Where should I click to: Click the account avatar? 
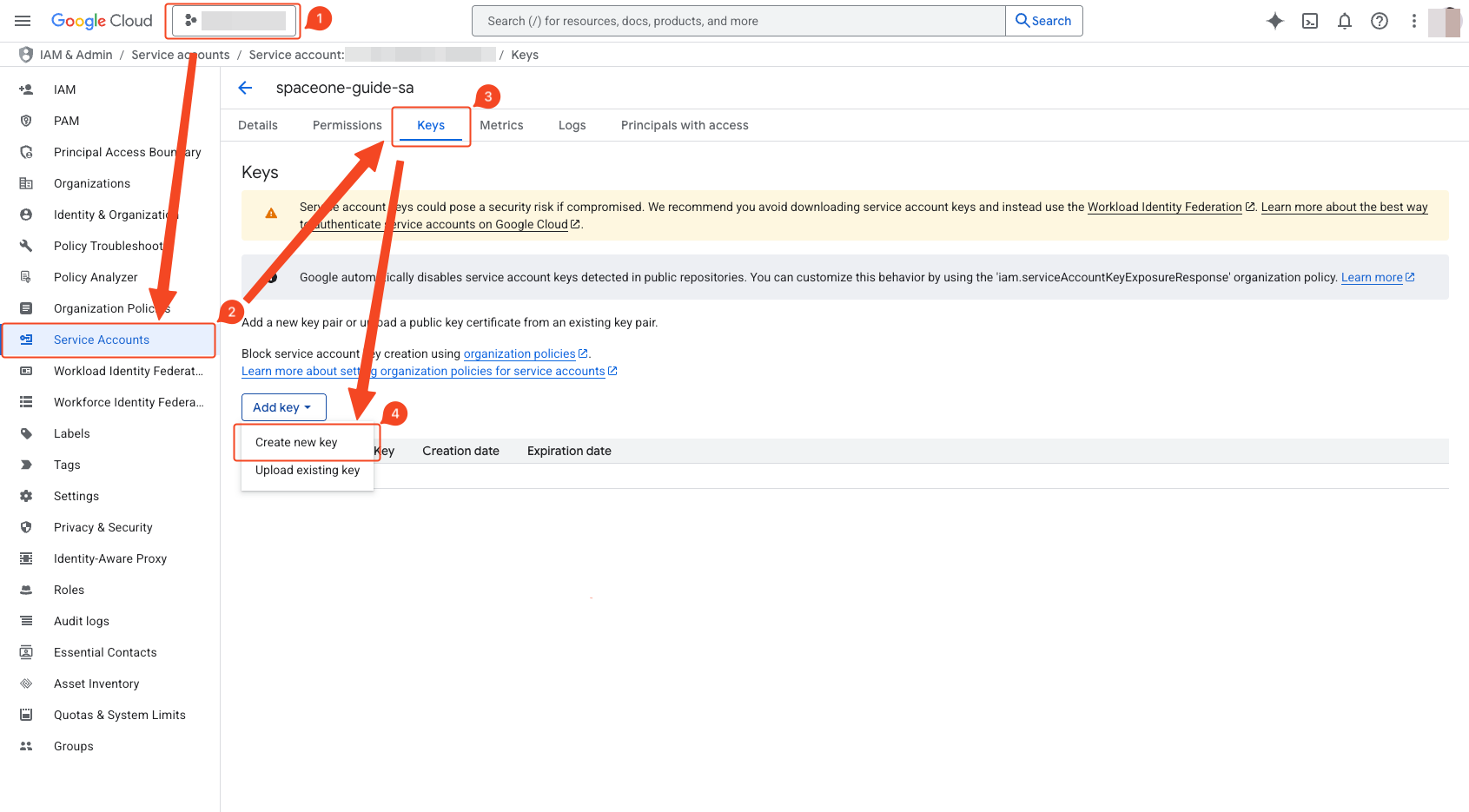[1446, 22]
